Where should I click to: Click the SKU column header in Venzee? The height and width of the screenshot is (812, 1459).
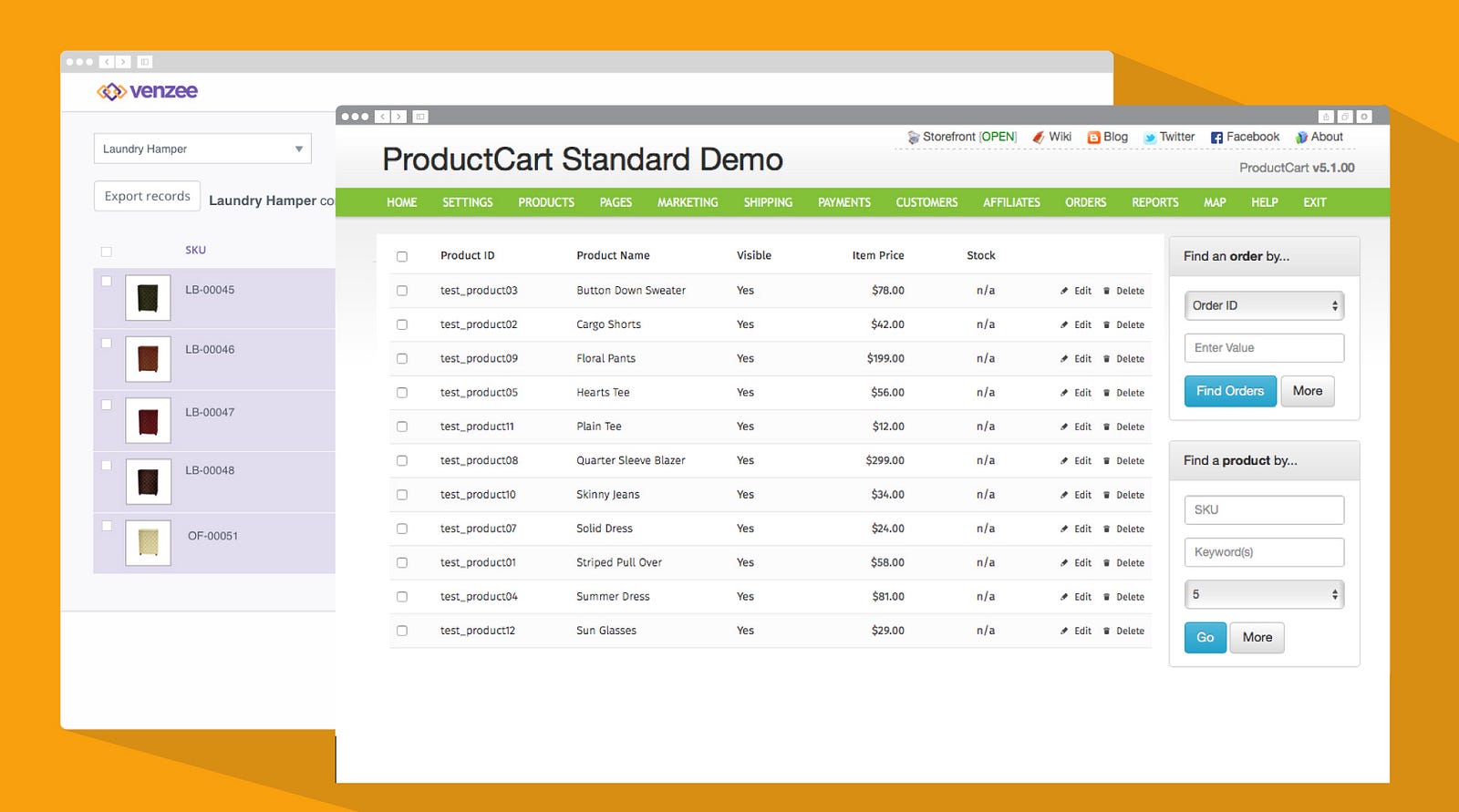pyautogui.click(x=195, y=250)
